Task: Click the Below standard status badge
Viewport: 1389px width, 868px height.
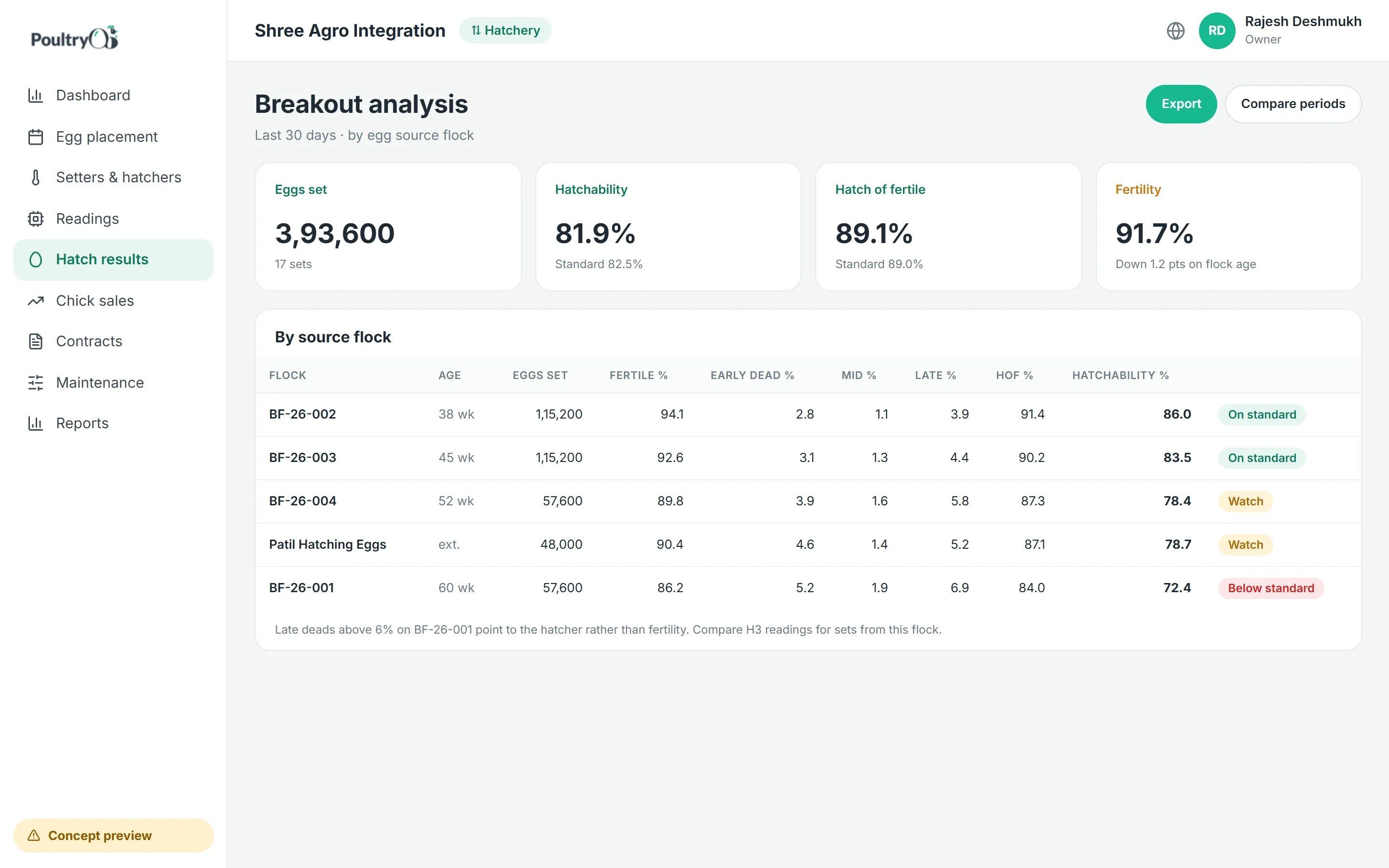Action: (1271, 588)
